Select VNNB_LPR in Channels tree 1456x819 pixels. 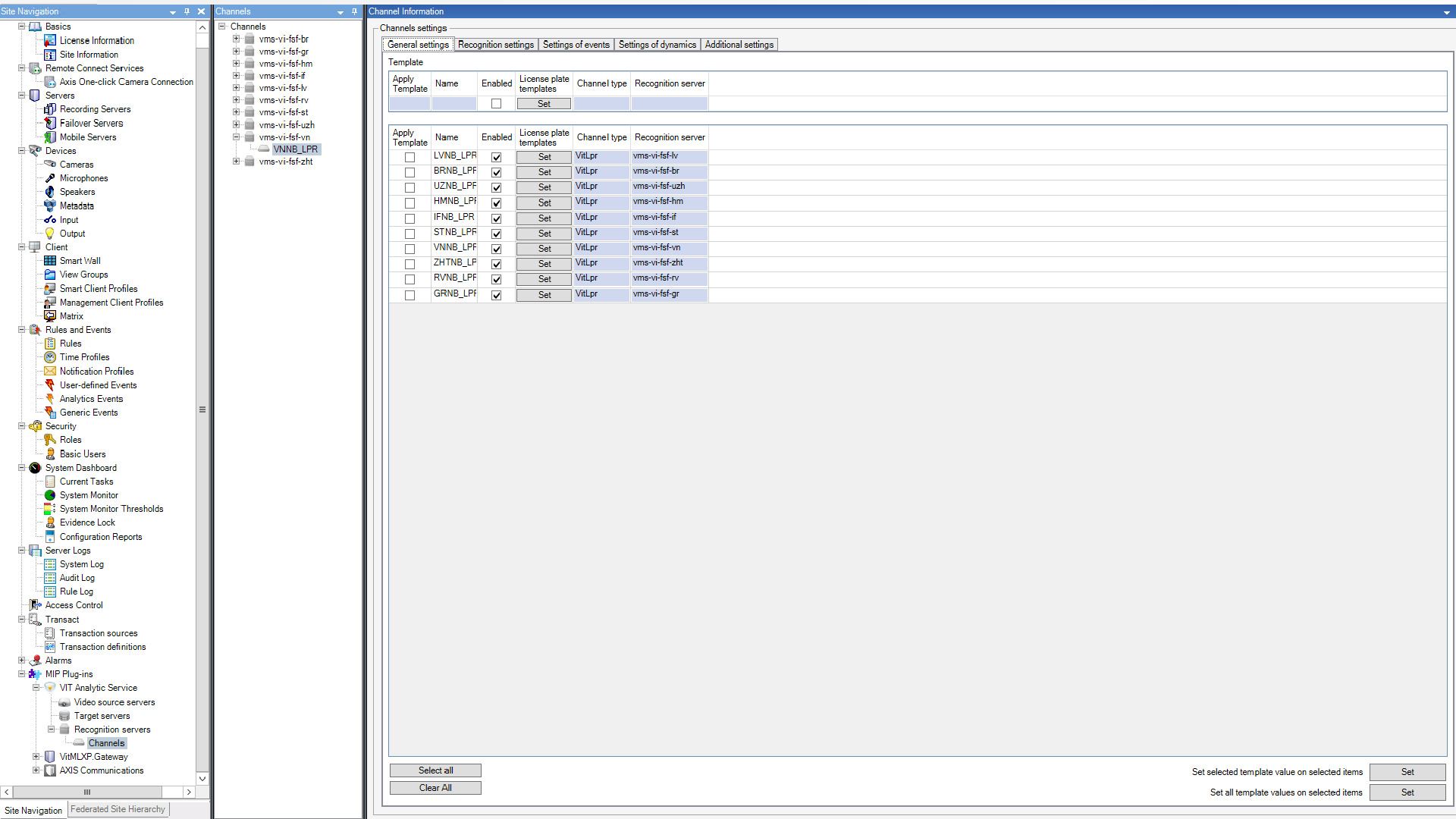click(295, 149)
